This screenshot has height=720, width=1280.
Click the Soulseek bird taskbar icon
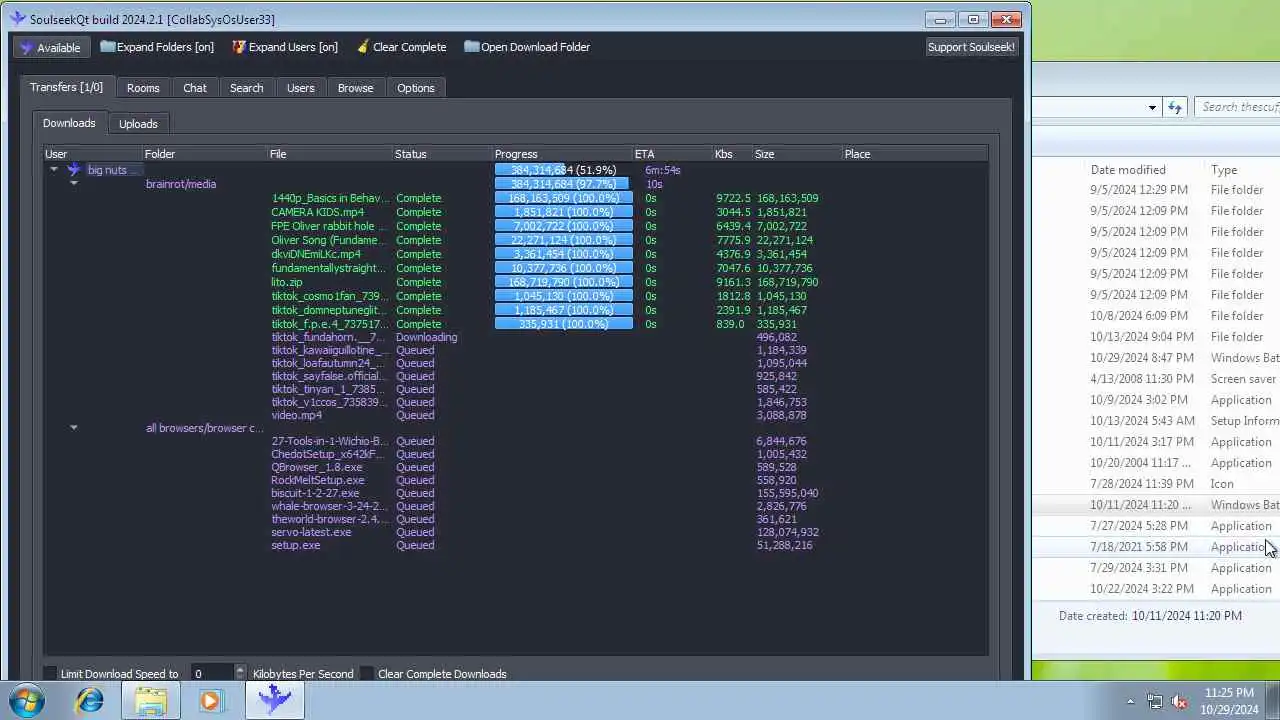click(274, 700)
